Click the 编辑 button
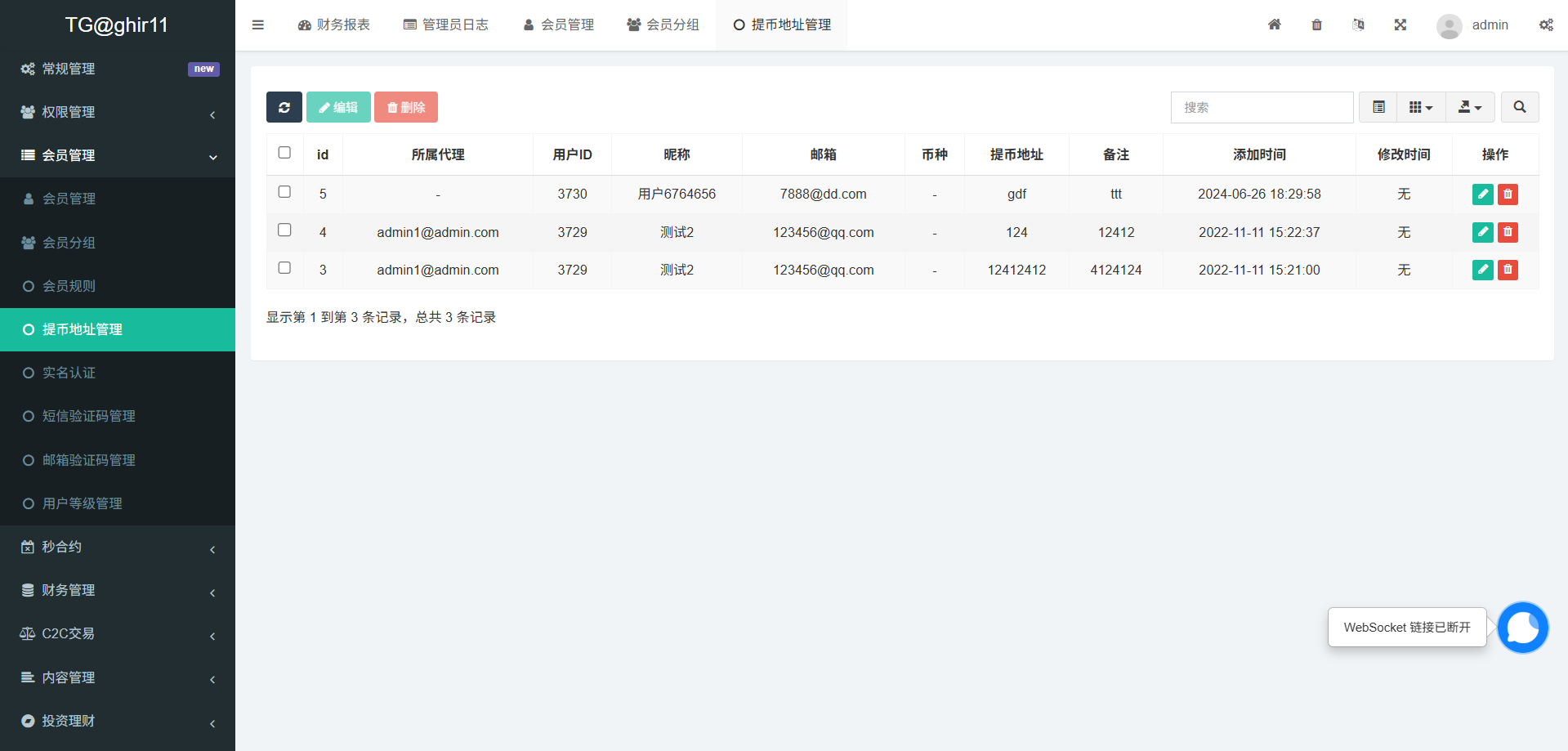 (338, 107)
